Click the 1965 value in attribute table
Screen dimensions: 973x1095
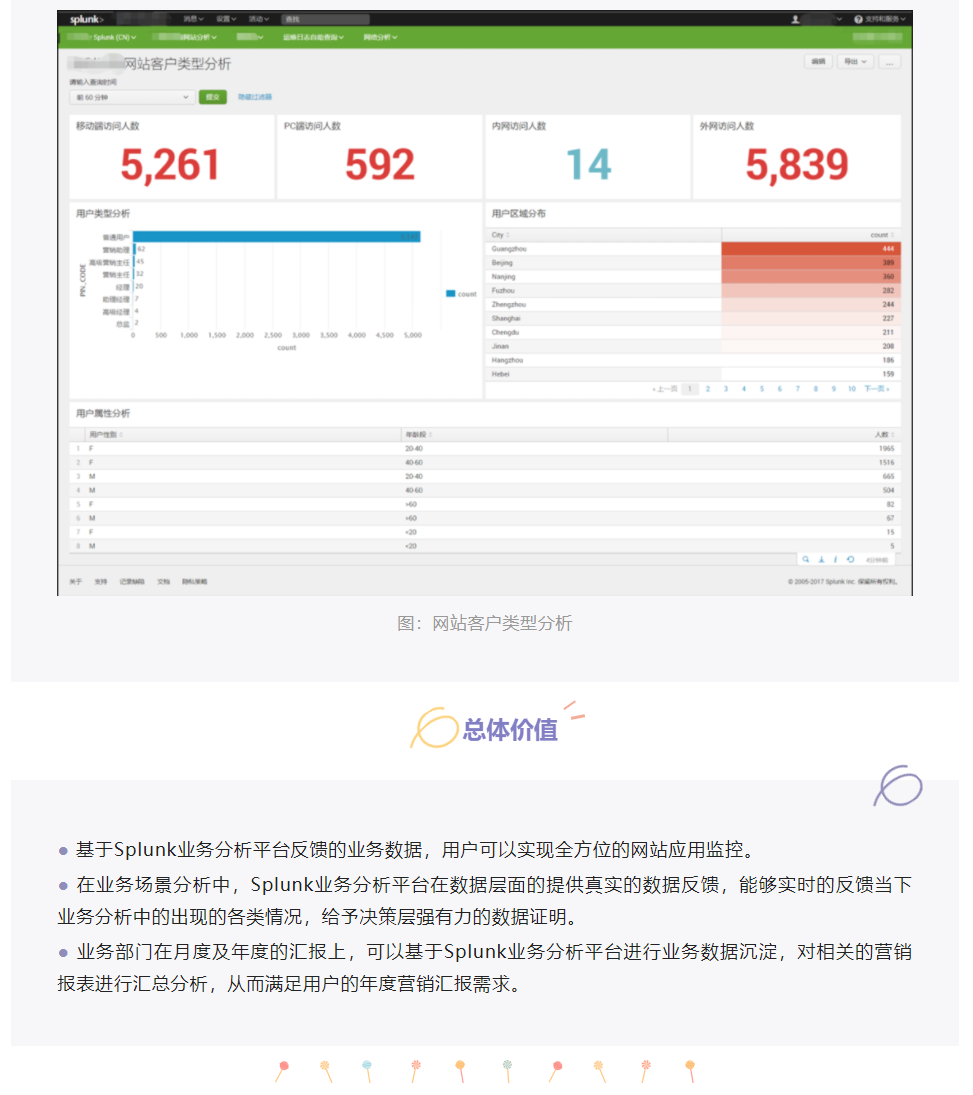(886, 448)
